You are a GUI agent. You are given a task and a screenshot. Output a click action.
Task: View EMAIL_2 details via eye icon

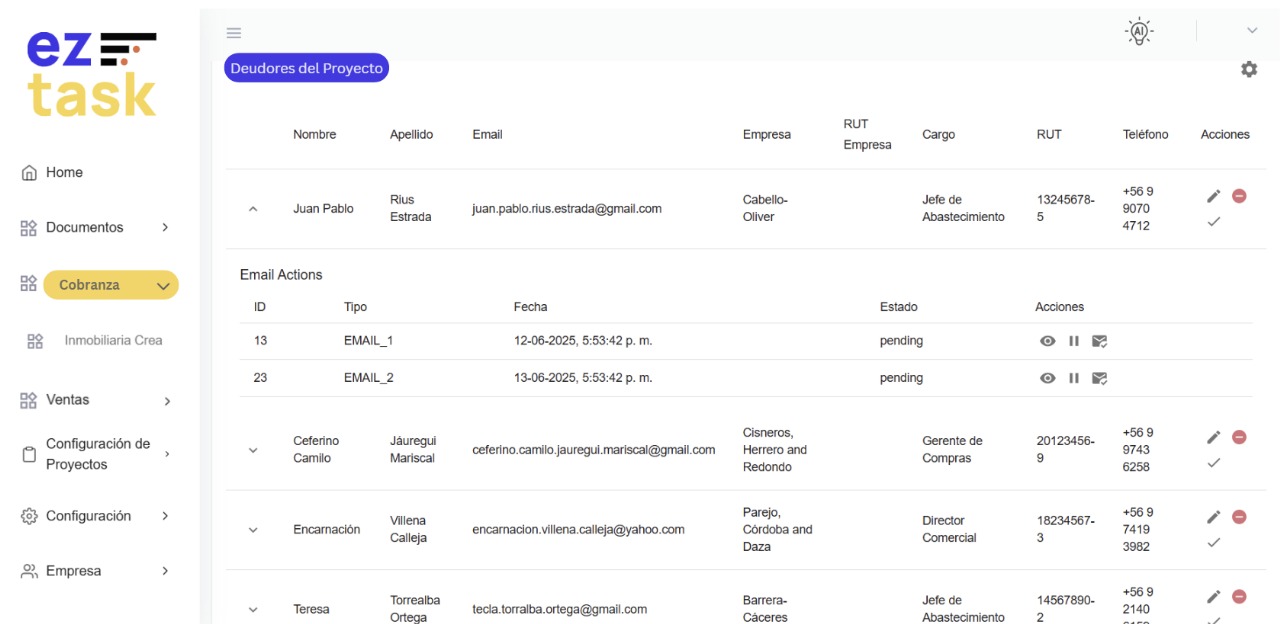coord(1047,378)
